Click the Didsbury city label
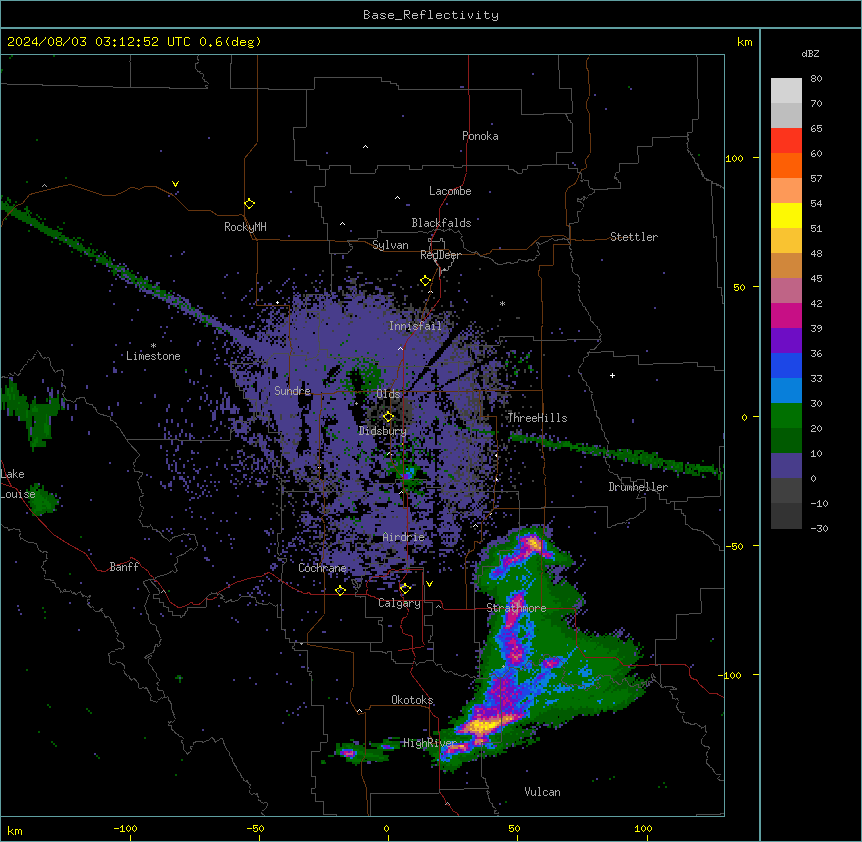 [383, 431]
